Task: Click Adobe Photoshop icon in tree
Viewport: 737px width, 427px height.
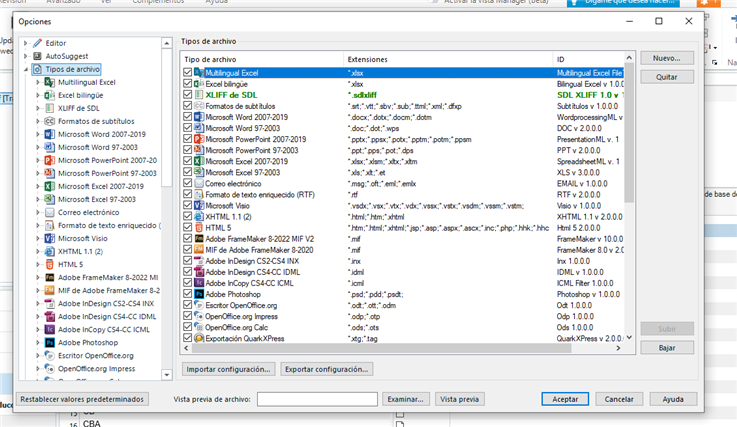Action: click(x=50, y=343)
